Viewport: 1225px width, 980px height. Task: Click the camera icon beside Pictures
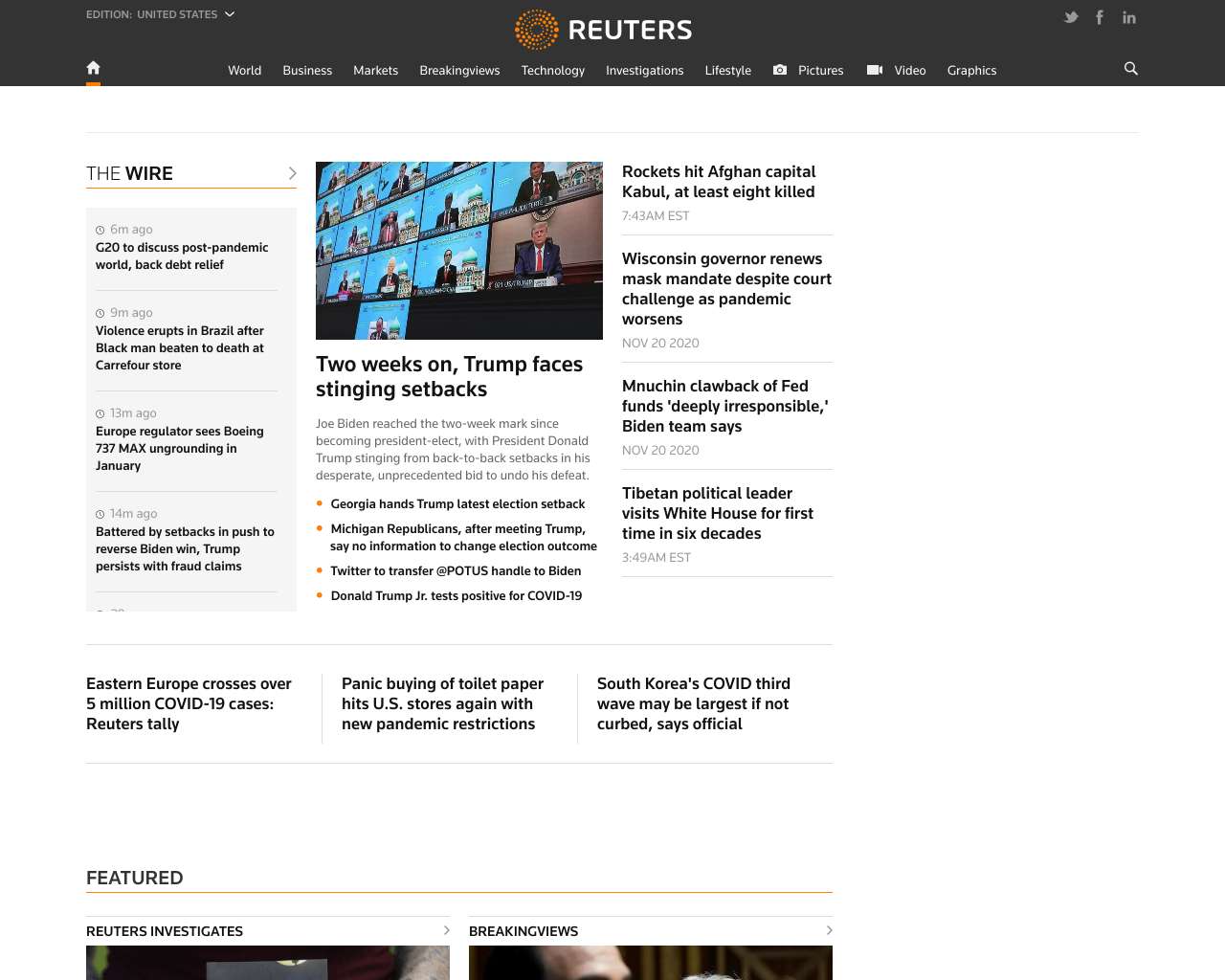pos(780,70)
